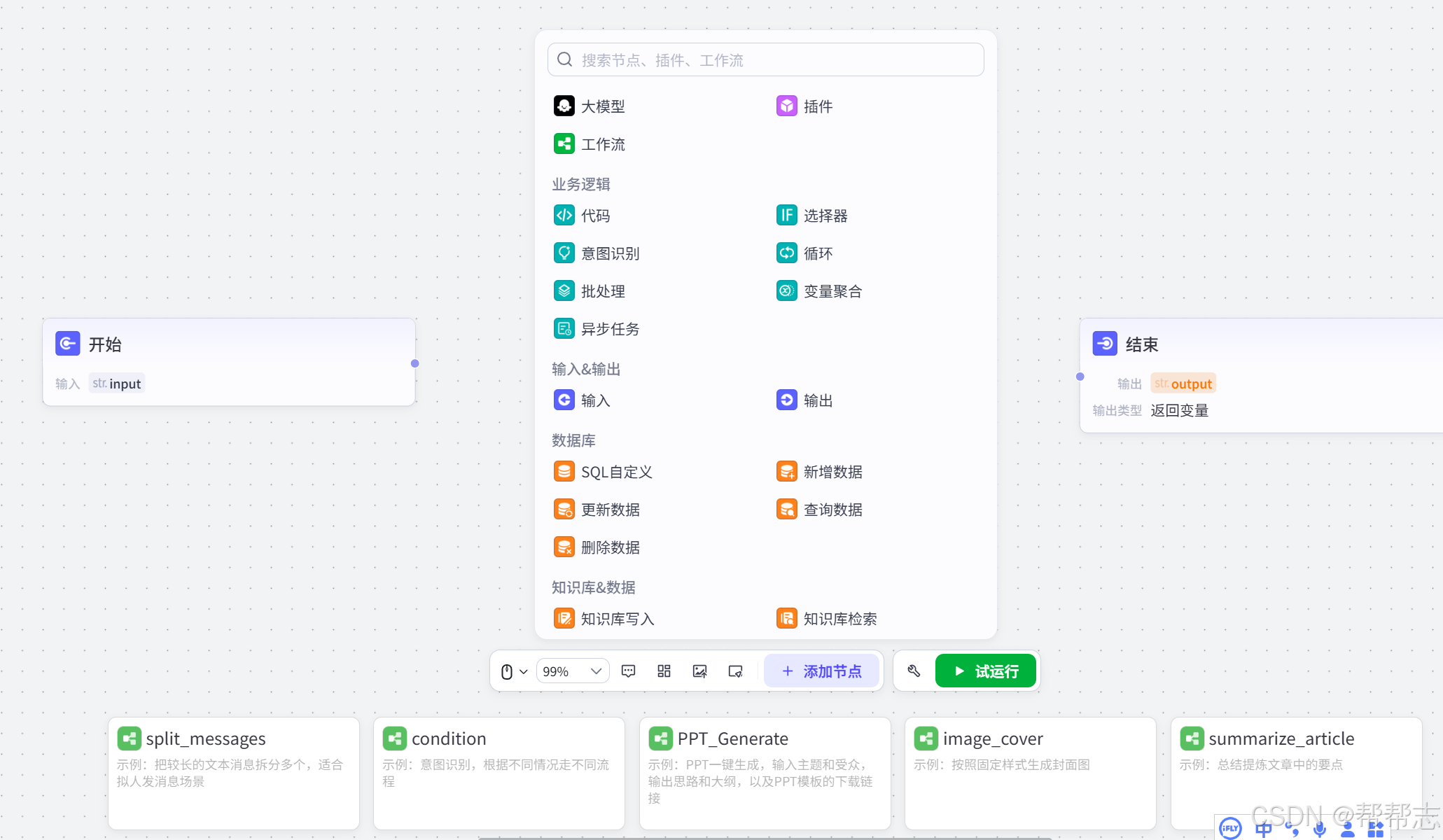The height and width of the screenshot is (840, 1443).
Task: Add a 插件 plugin node
Action: [804, 106]
